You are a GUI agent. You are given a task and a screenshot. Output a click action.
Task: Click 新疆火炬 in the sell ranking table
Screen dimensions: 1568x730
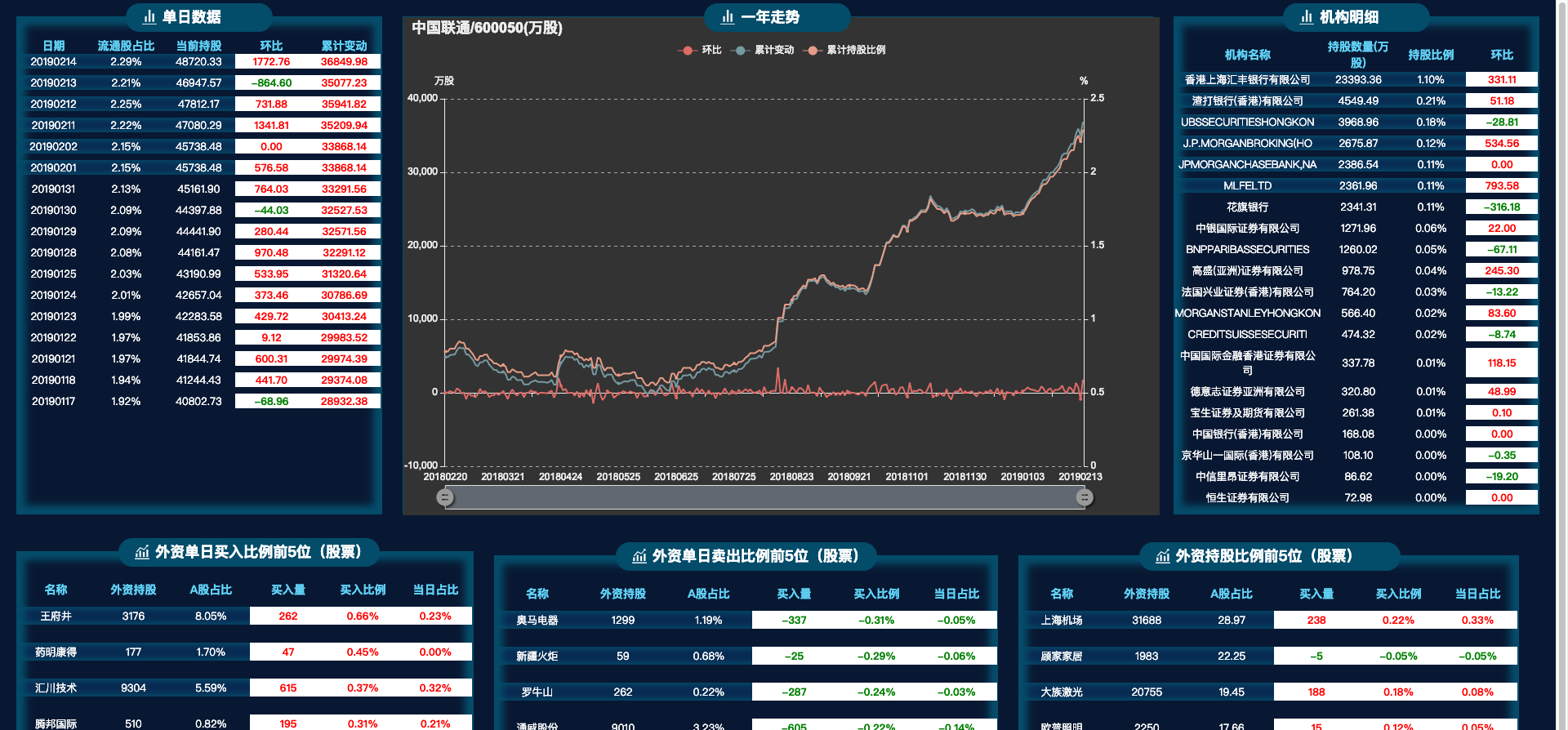click(x=537, y=656)
